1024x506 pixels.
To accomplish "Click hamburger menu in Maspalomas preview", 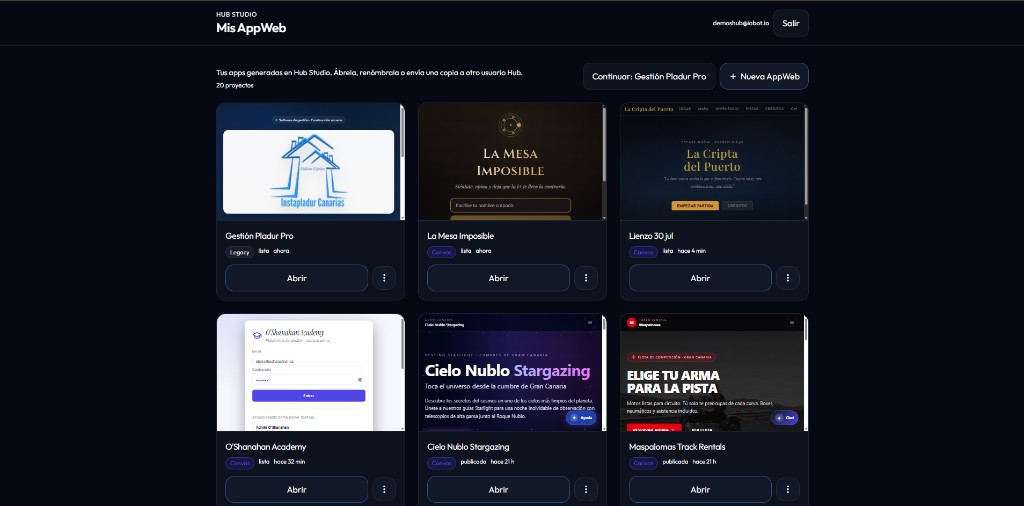I will coord(792,322).
